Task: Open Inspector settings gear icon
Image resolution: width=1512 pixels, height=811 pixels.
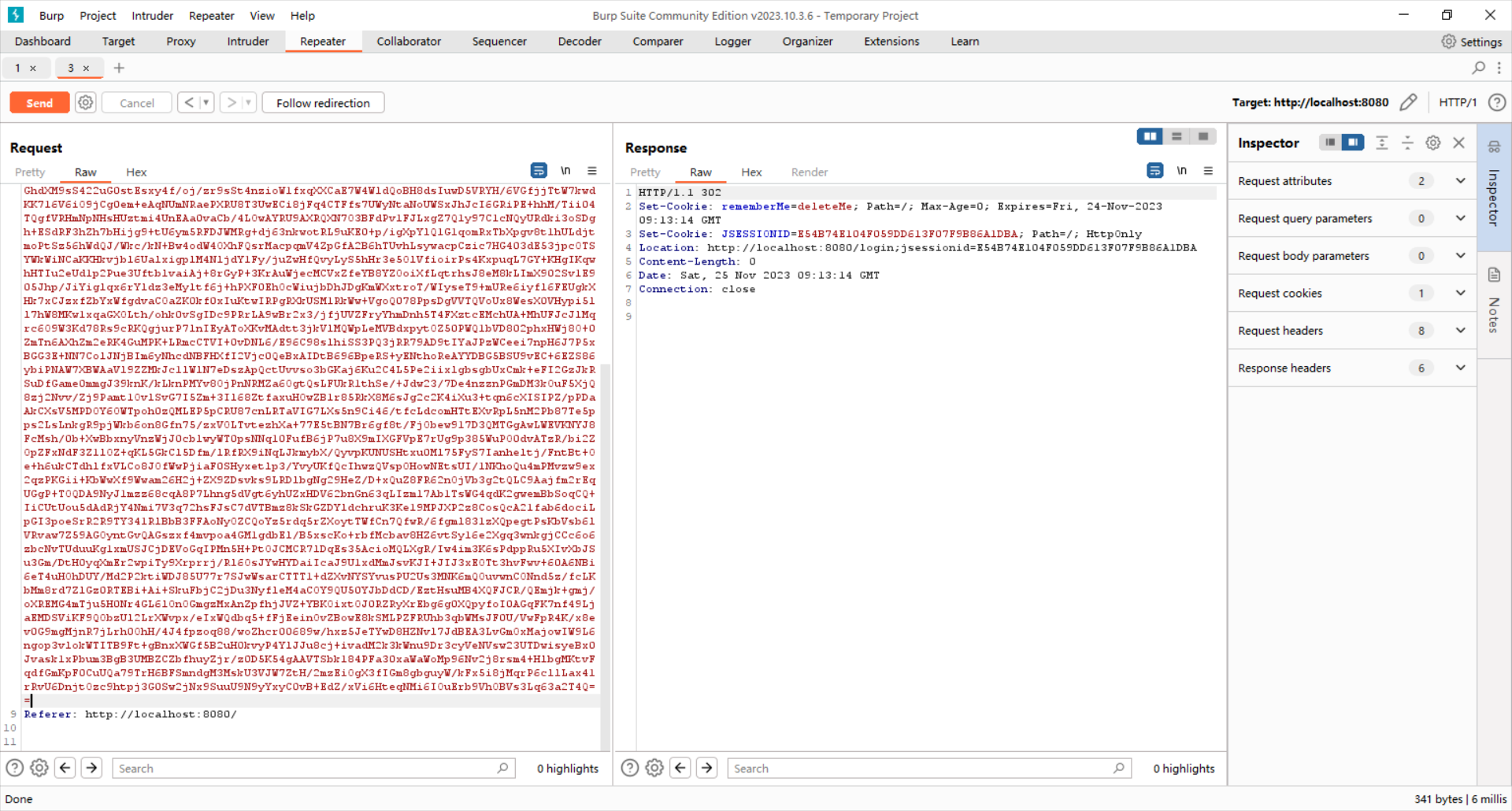Action: pos(1432,143)
